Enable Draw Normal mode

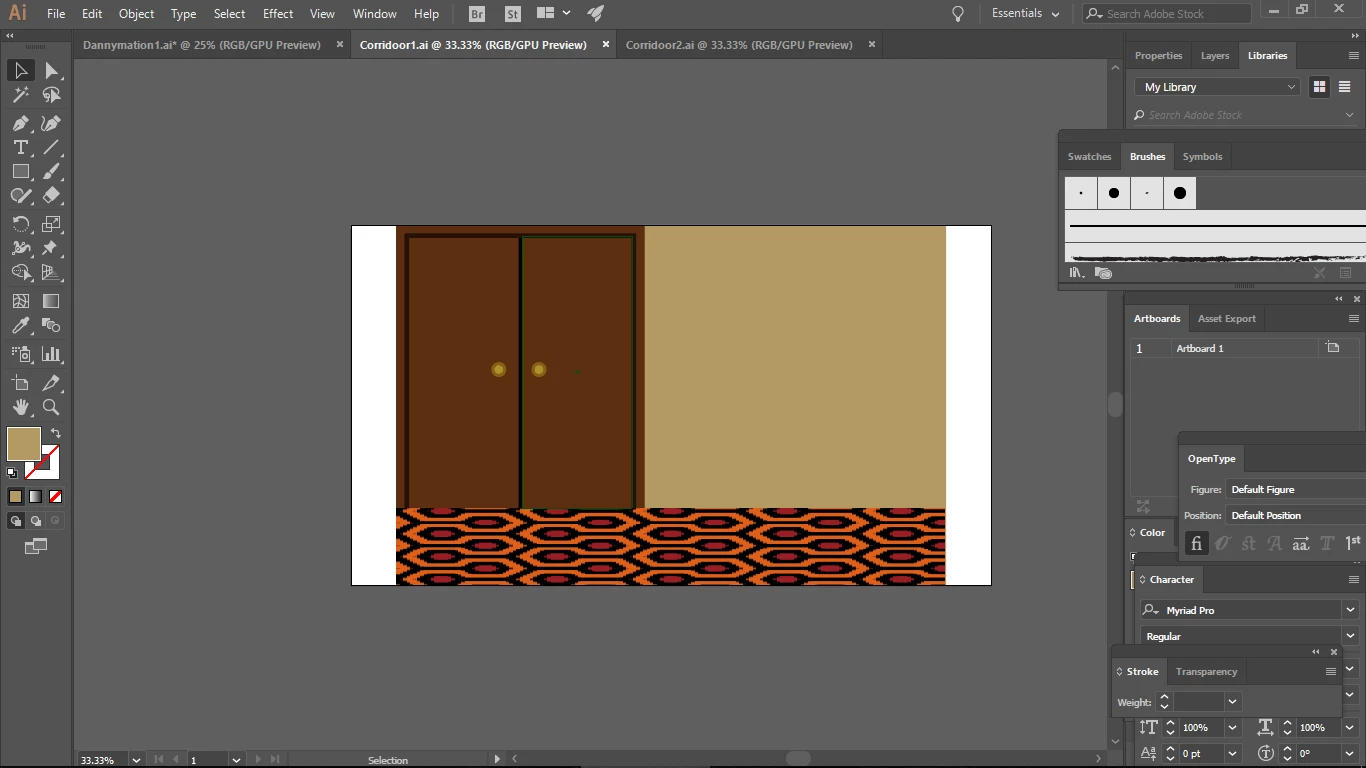pyautogui.click(x=15, y=521)
